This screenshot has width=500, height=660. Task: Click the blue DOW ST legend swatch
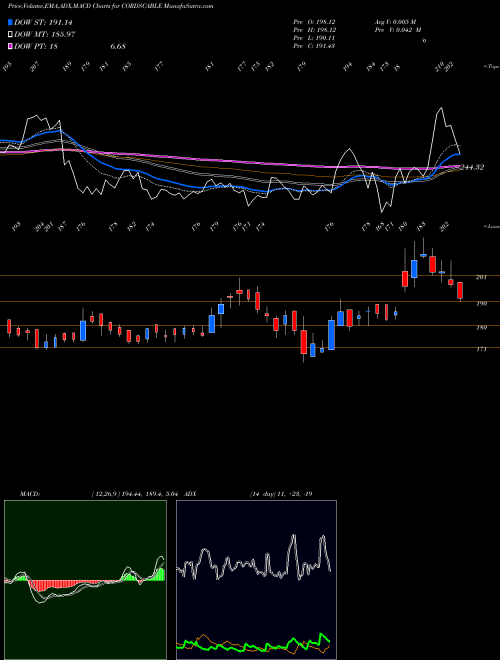[10, 22]
